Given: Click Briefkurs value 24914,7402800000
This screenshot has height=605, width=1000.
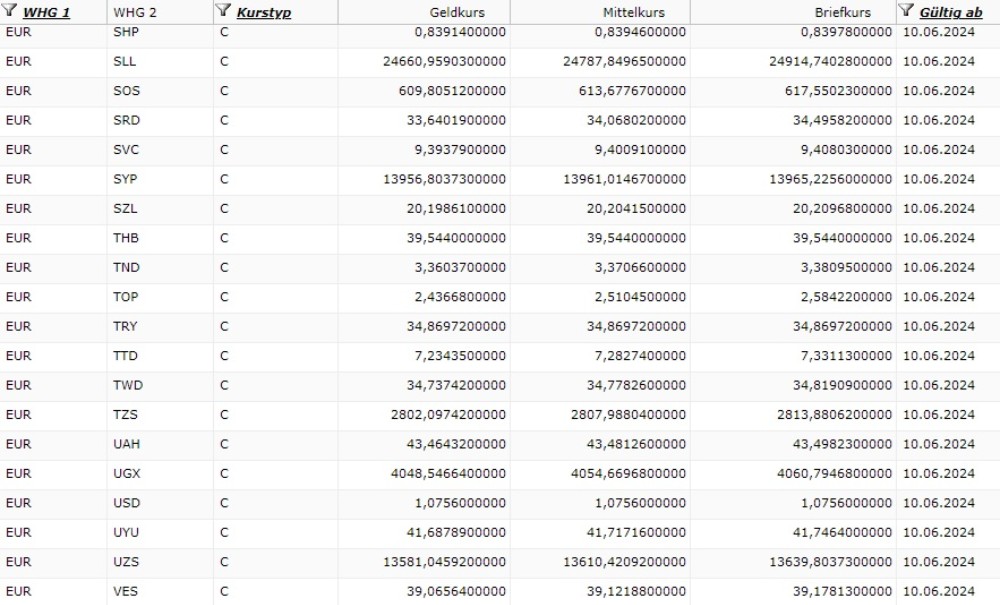Looking at the screenshot, I should pos(830,61).
